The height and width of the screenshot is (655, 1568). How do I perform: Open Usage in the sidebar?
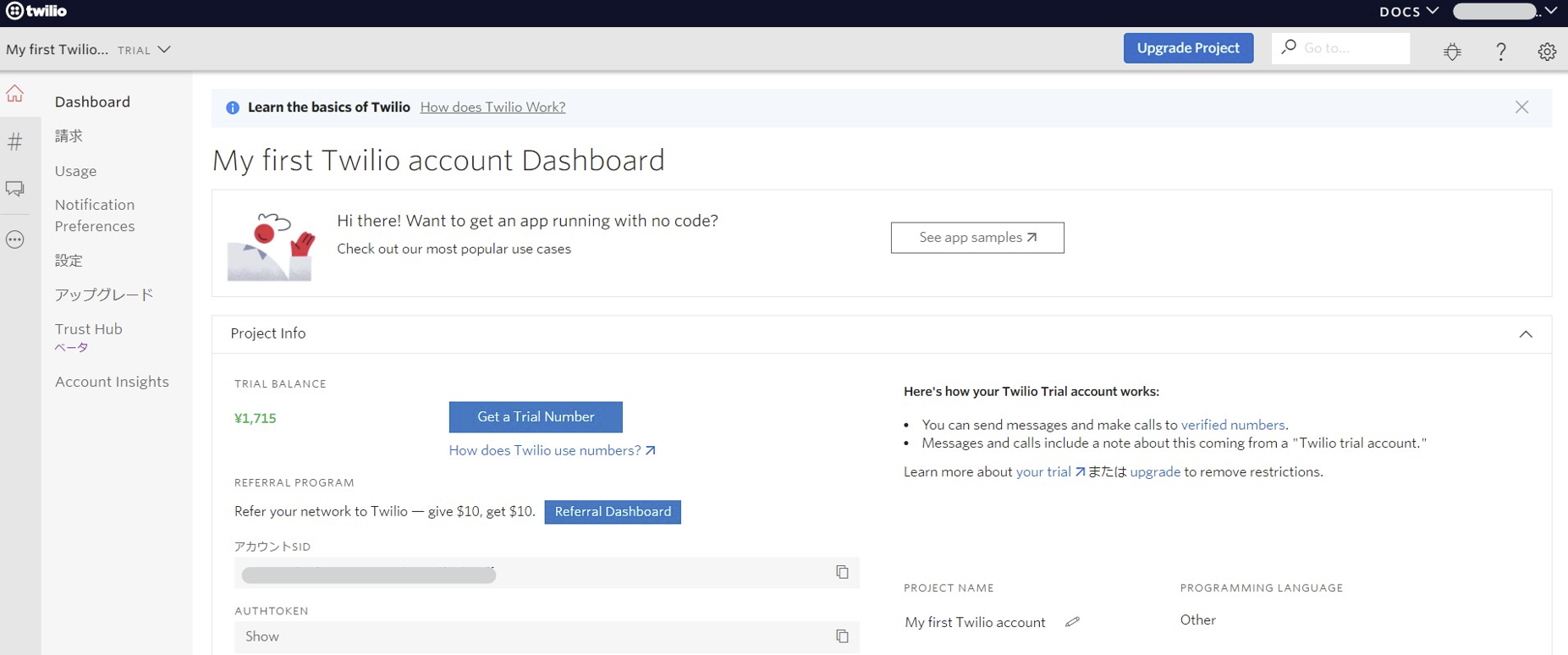pyautogui.click(x=75, y=171)
